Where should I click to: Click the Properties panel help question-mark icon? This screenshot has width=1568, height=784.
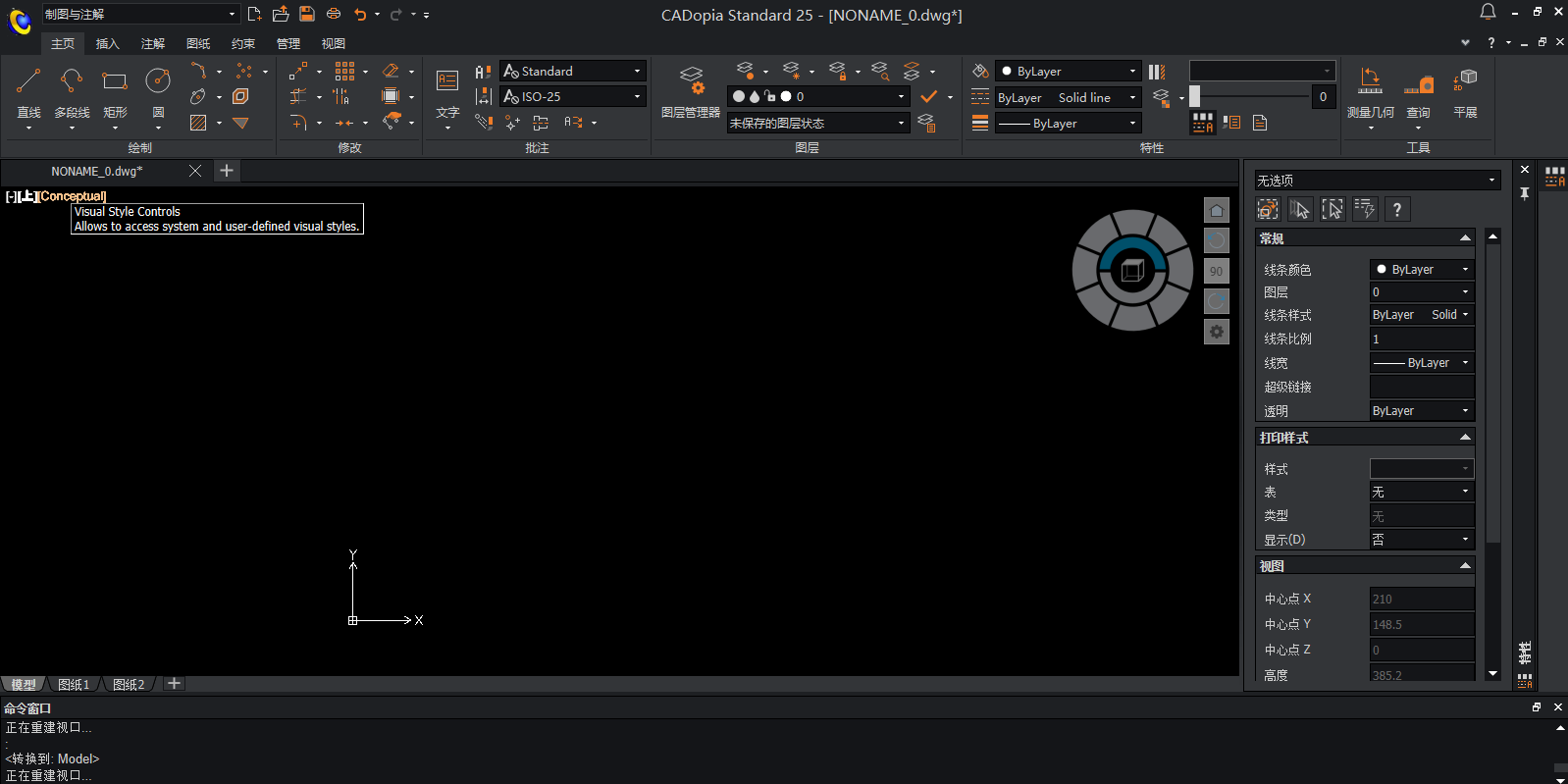tap(1396, 209)
